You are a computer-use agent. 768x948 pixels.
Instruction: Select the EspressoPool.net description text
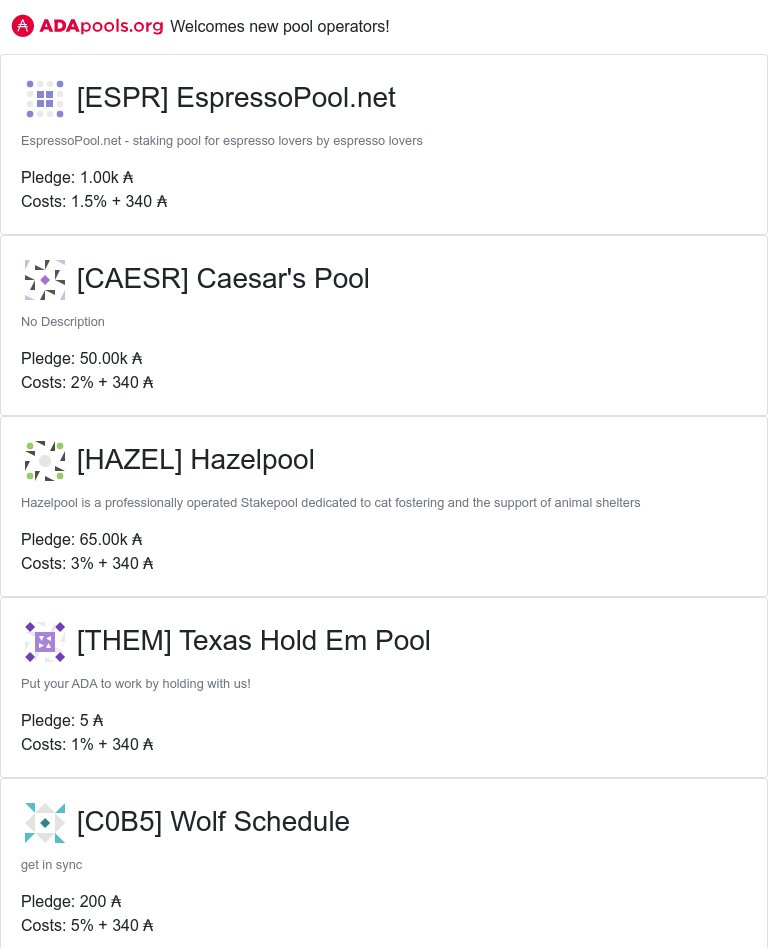(222, 141)
